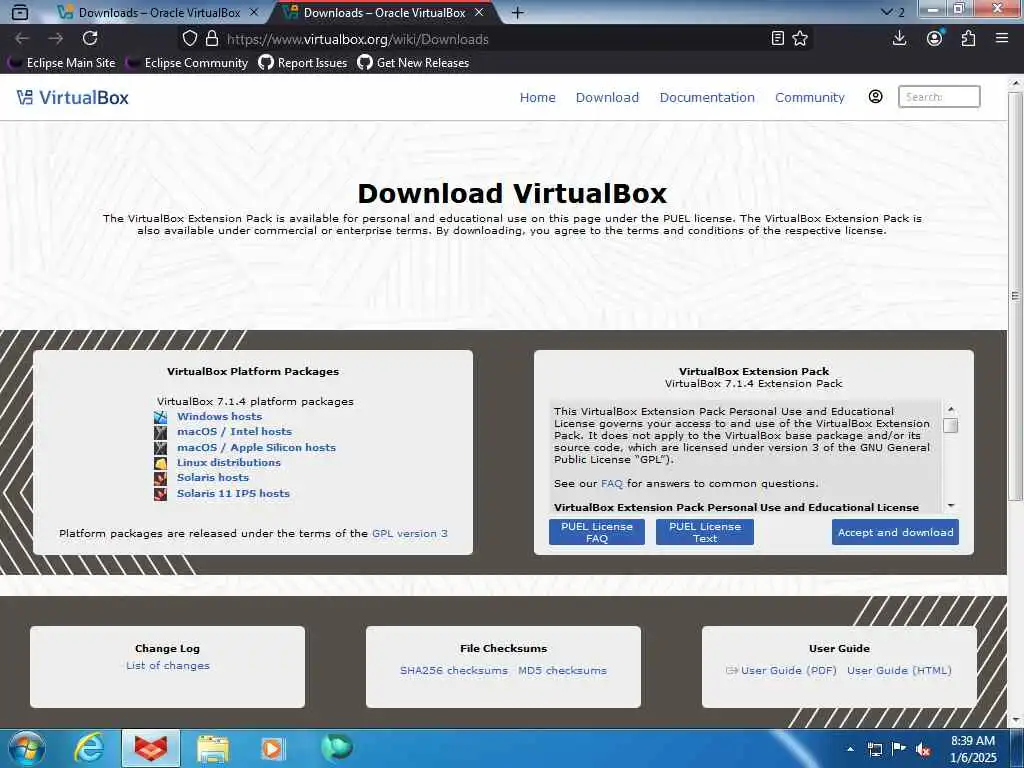Click the volume speaker tray icon
Image resolution: width=1024 pixels, height=768 pixels.
923,749
